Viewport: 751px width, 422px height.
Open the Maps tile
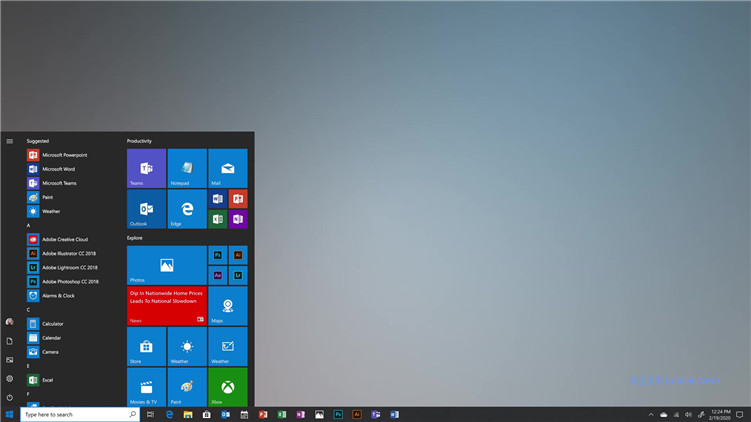click(x=228, y=306)
